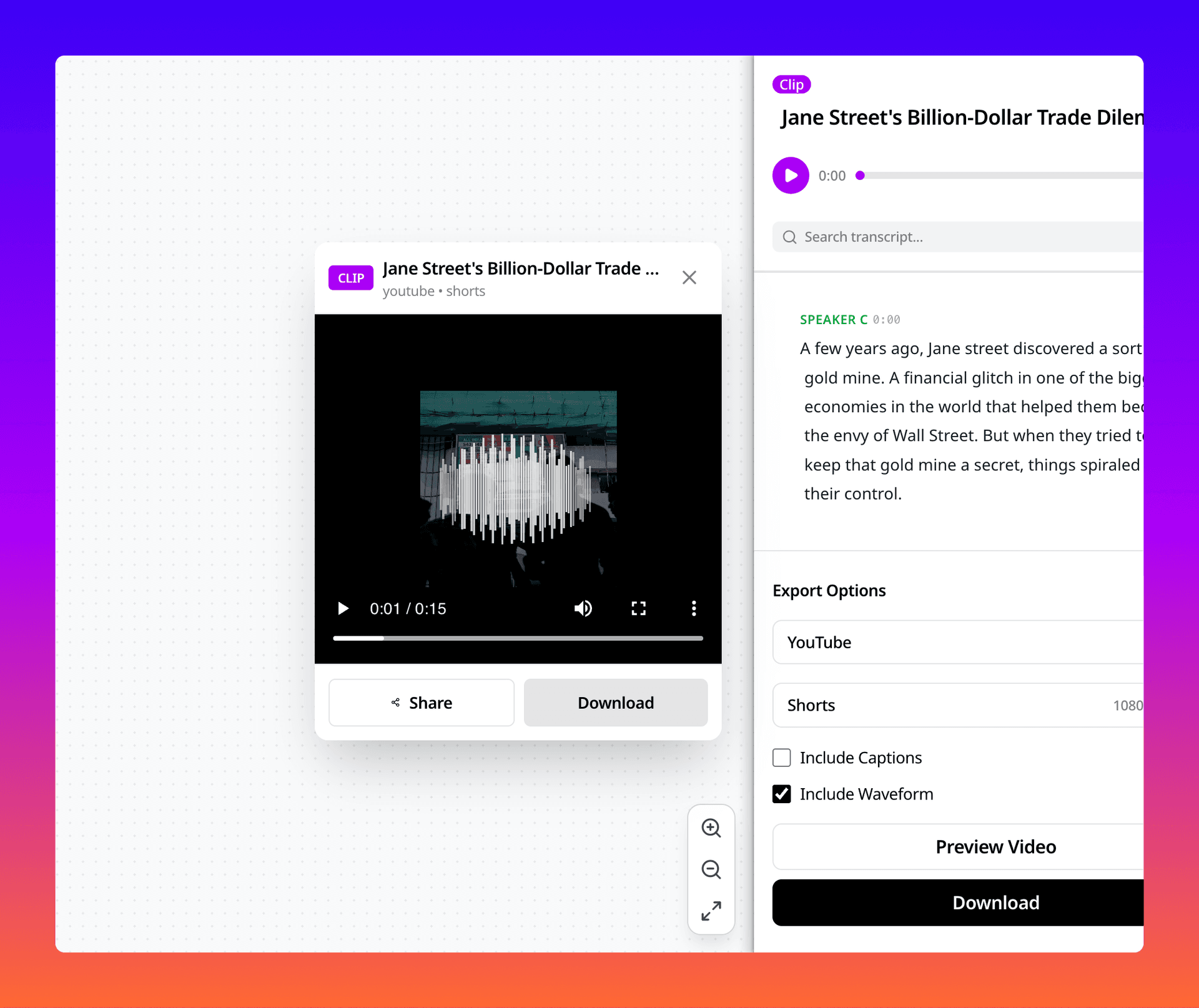Open the video player more options menu
1199x1008 pixels.
point(693,608)
